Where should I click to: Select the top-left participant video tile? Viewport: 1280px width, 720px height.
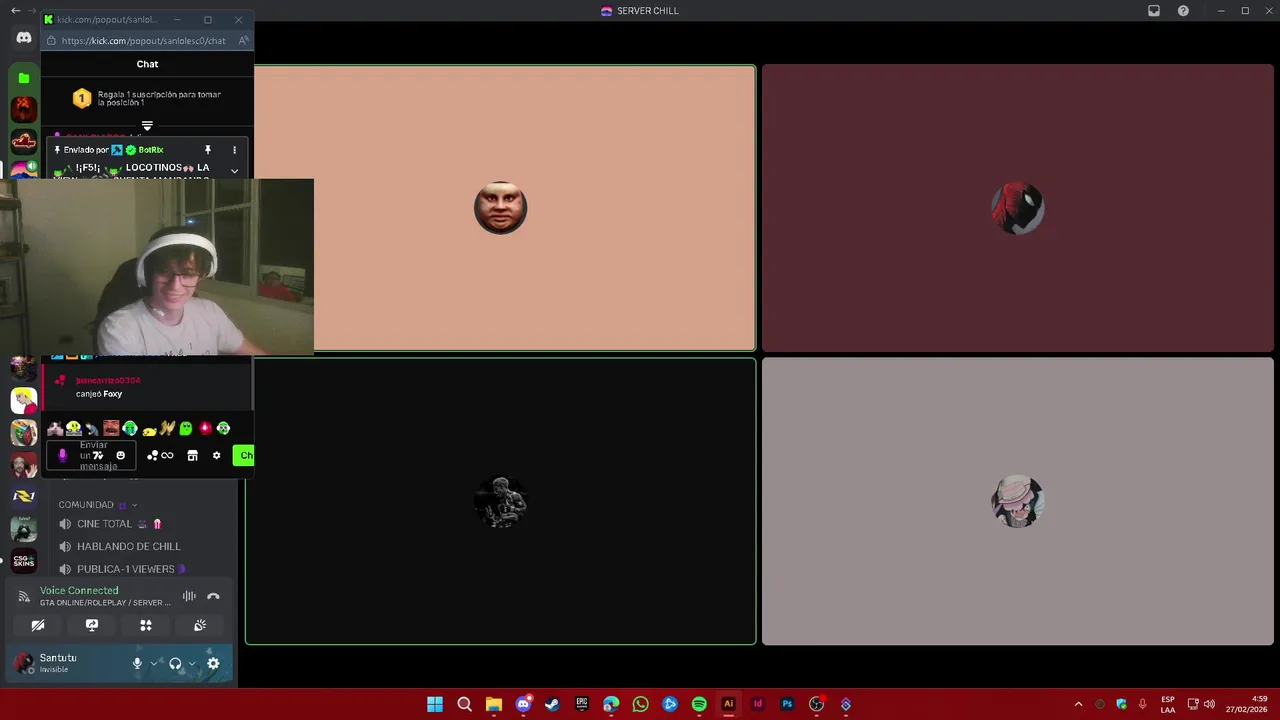(x=500, y=208)
